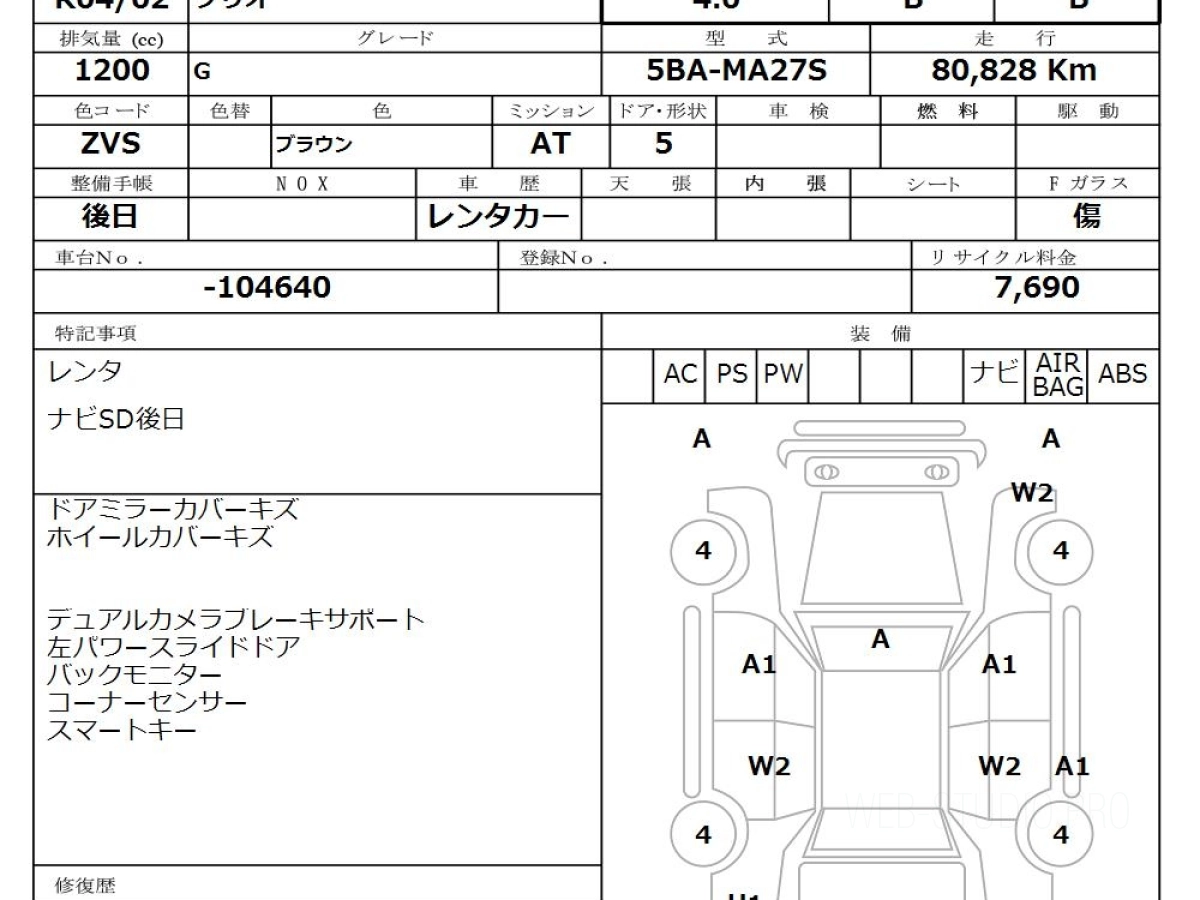The width and height of the screenshot is (1200, 900).
Task: Click the 駆動 header
Action: pos(1088,111)
